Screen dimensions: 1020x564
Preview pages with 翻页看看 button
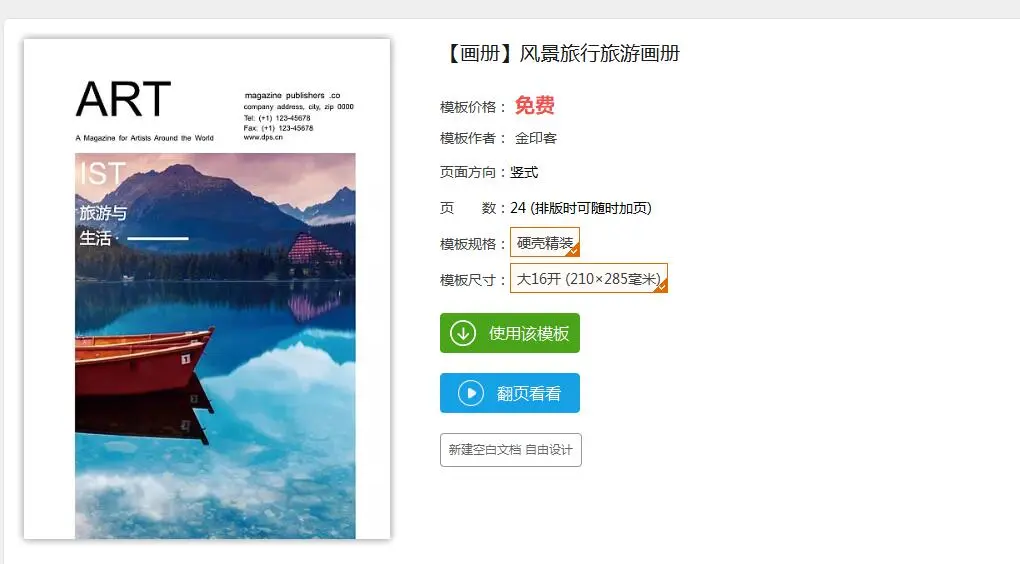pos(509,393)
